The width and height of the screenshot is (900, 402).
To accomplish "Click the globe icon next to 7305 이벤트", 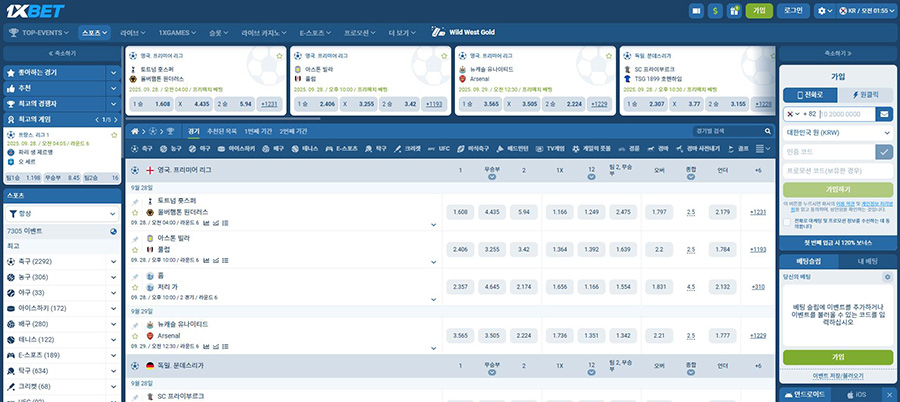I will pyautogui.click(x=114, y=231).
